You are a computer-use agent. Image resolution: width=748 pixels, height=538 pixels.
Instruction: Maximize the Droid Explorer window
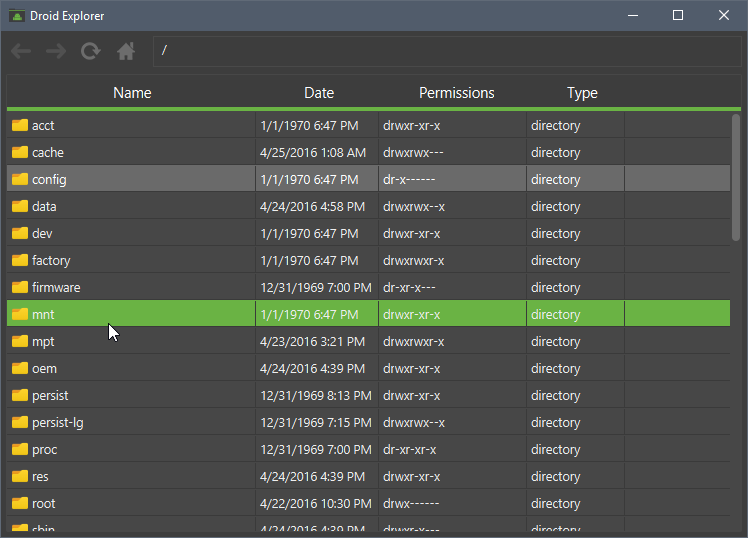click(678, 15)
